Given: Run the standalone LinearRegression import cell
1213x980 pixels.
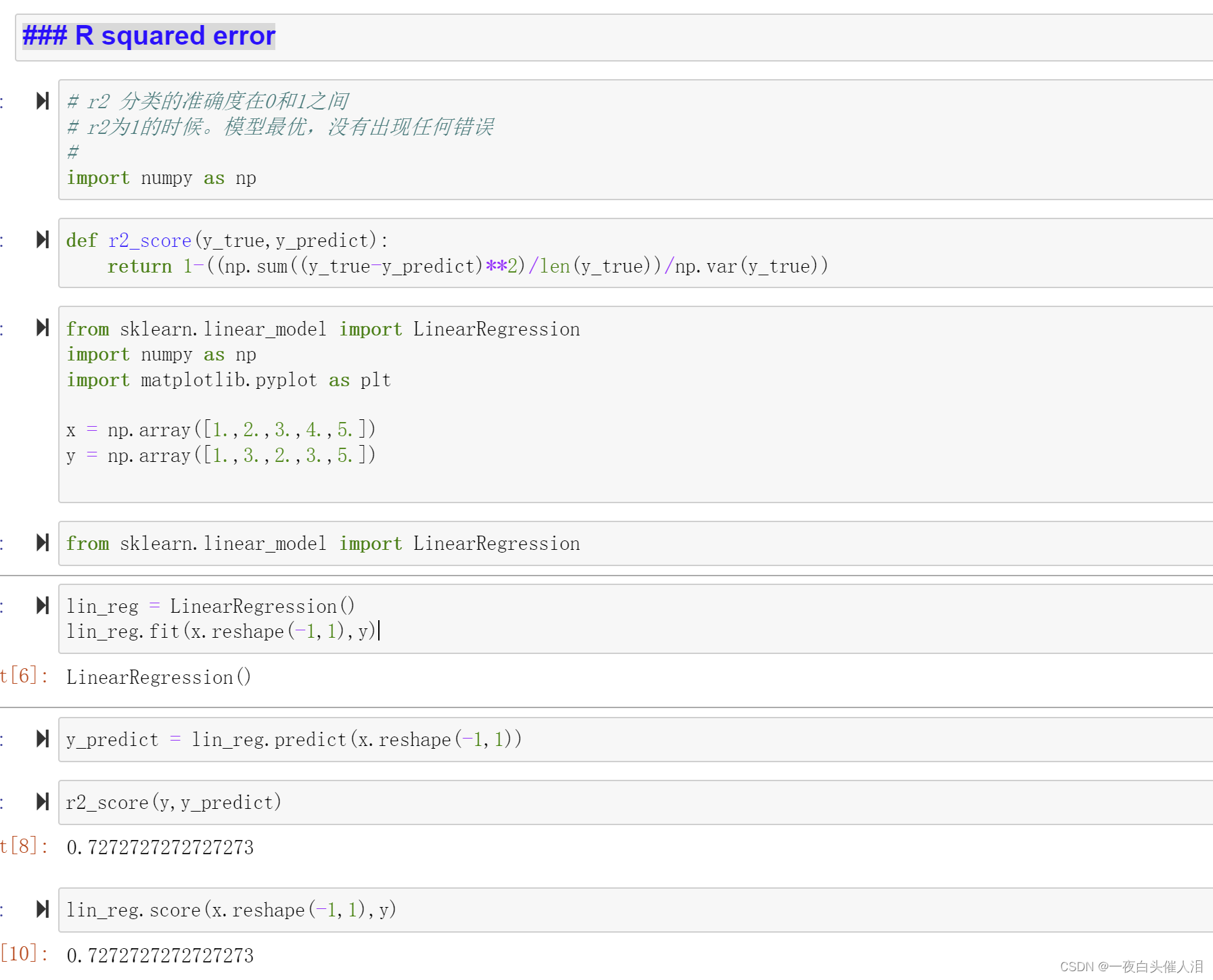Looking at the screenshot, I should tap(43, 542).
